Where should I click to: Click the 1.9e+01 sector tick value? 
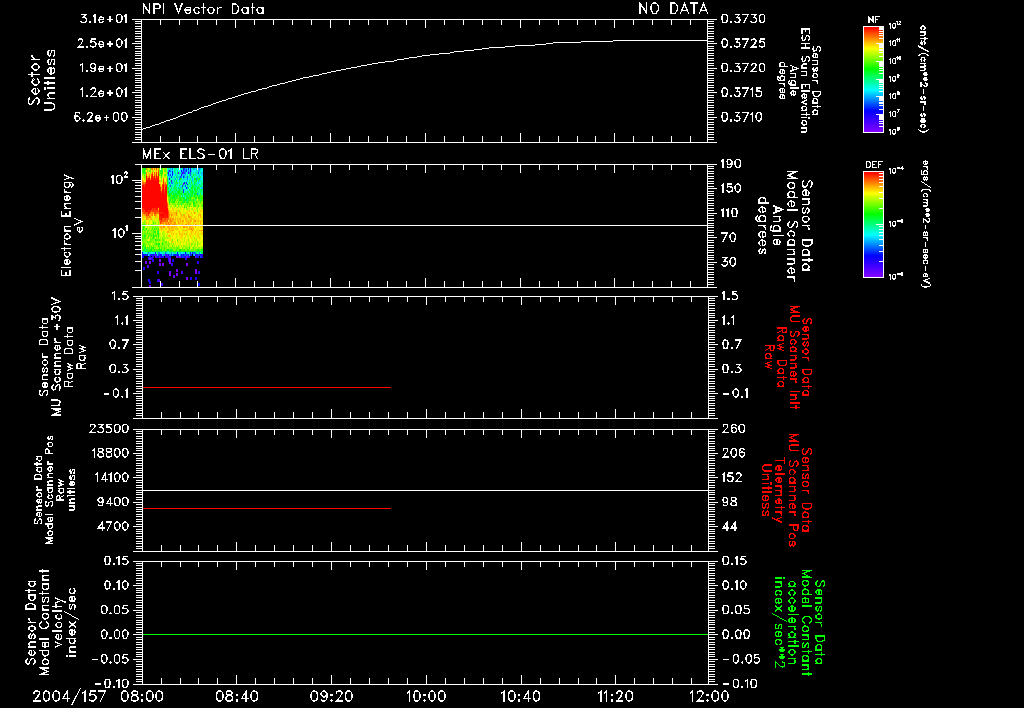[103, 68]
